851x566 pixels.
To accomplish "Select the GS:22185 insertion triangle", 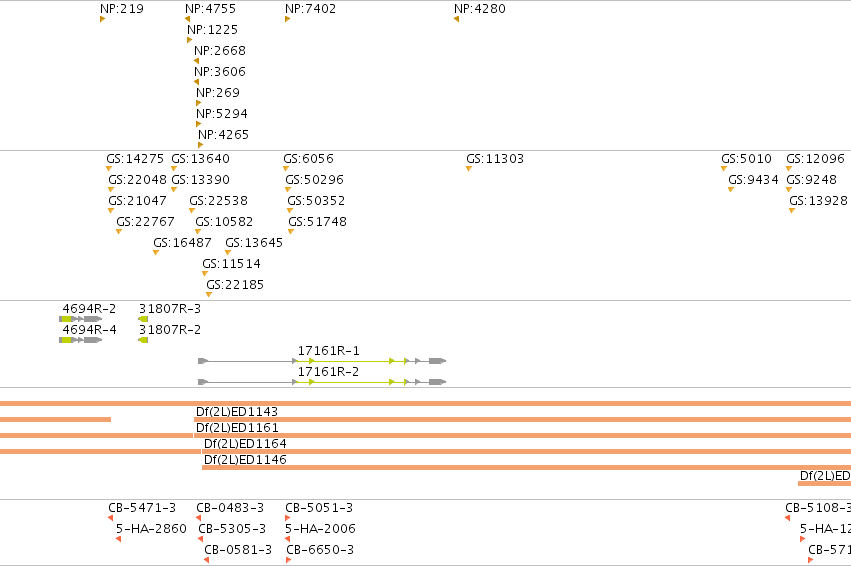I will (209, 295).
